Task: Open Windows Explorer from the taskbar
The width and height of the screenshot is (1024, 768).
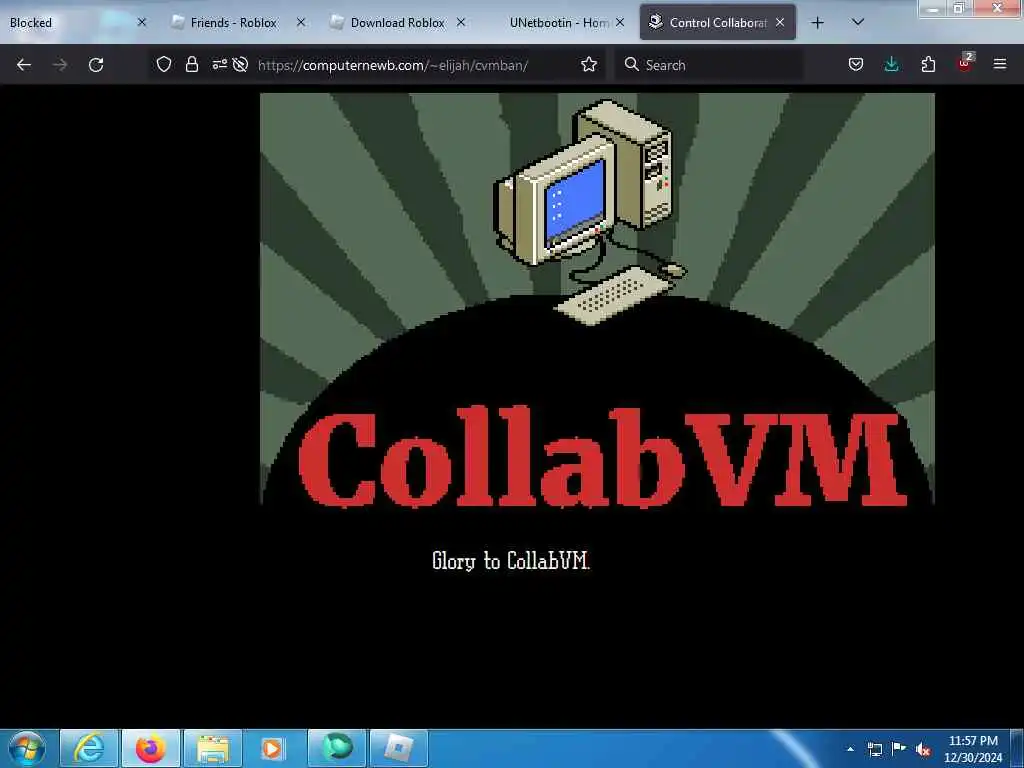Action: (212, 748)
